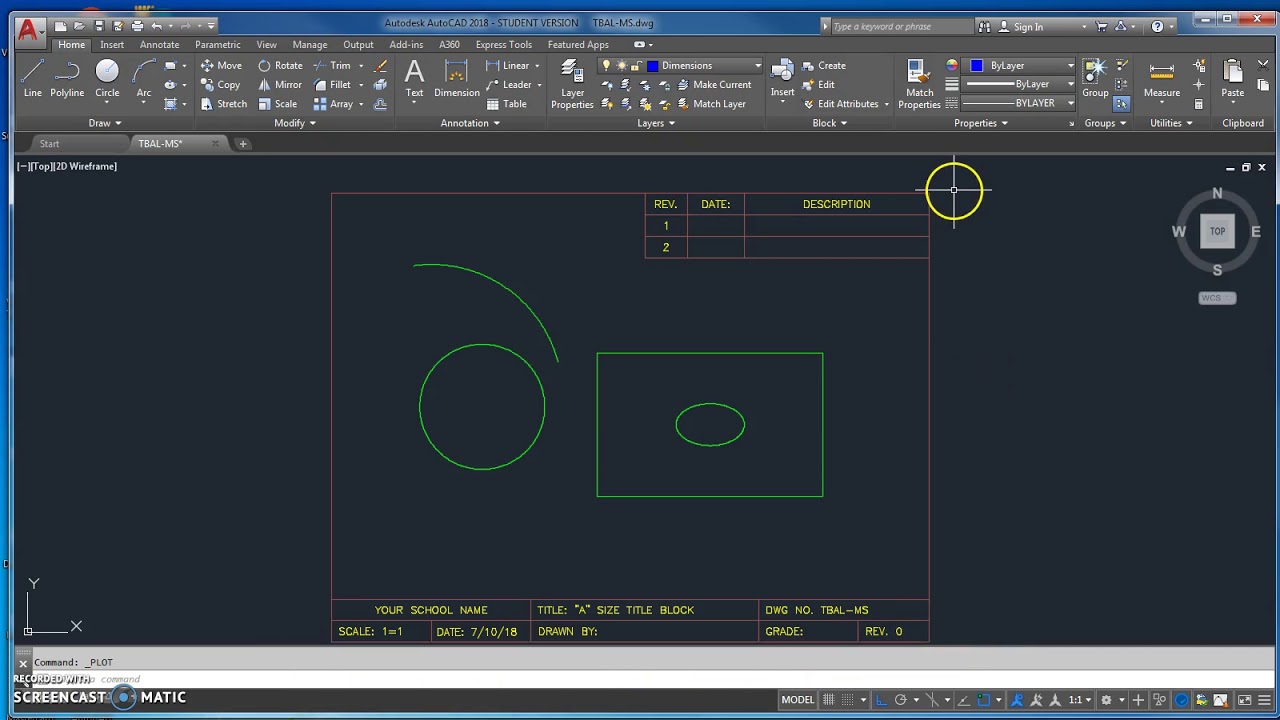Insert a Table from Annotation panel
Screen dimensions: 1280x720
pos(506,104)
